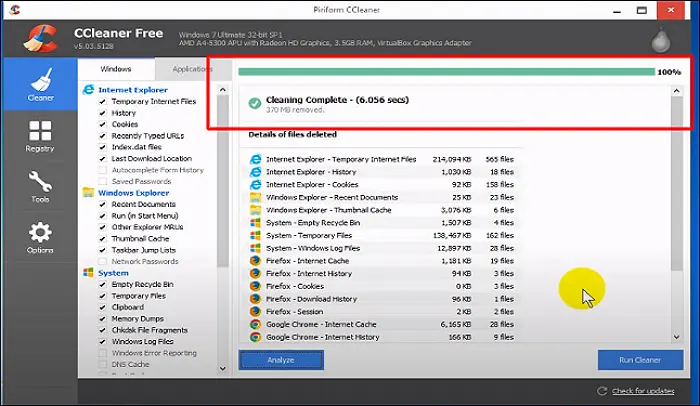Click the Internet Explorer group icon
This screenshot has height=406, width=700.
(x=88, y=90)
